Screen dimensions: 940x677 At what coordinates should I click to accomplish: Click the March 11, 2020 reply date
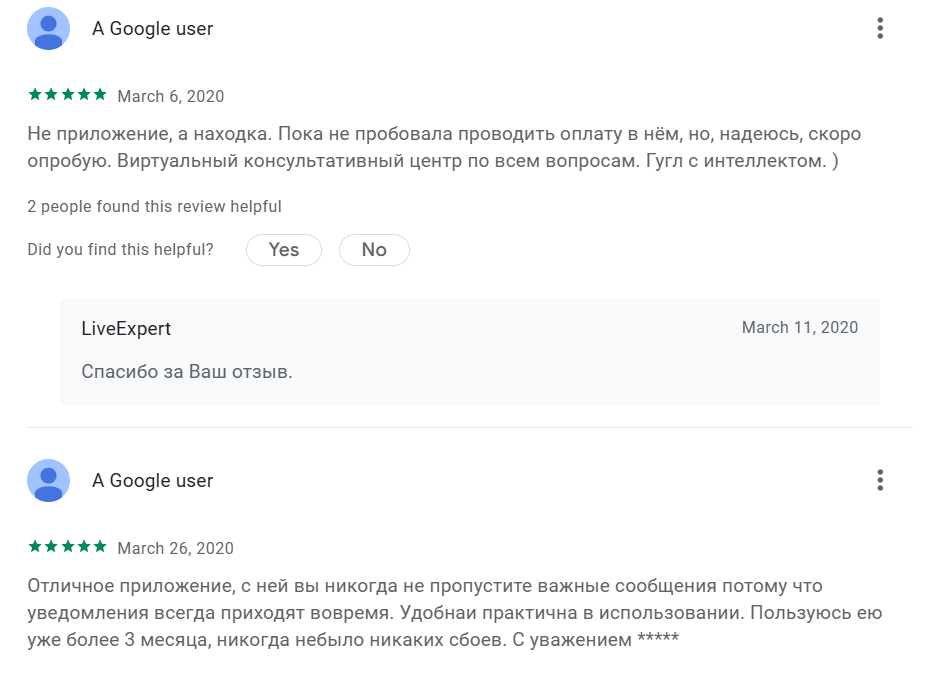799,327
